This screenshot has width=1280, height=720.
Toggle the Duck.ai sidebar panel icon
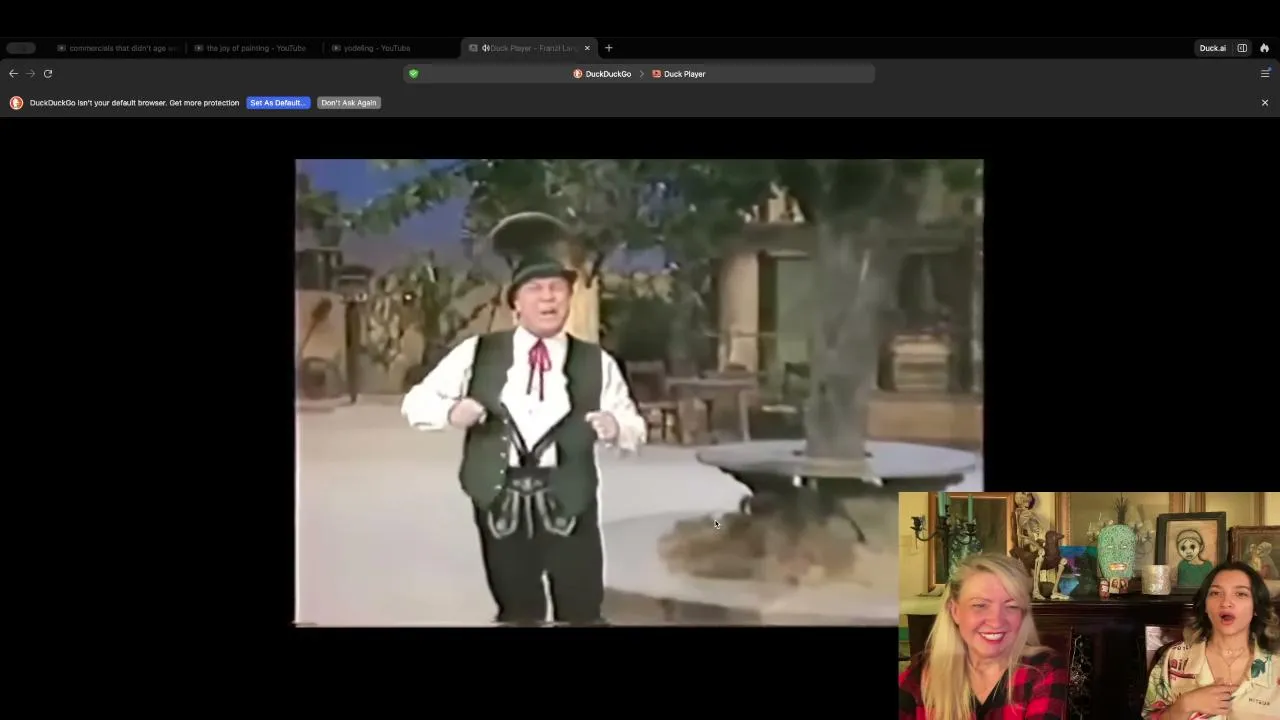[x=1242, y=48]
